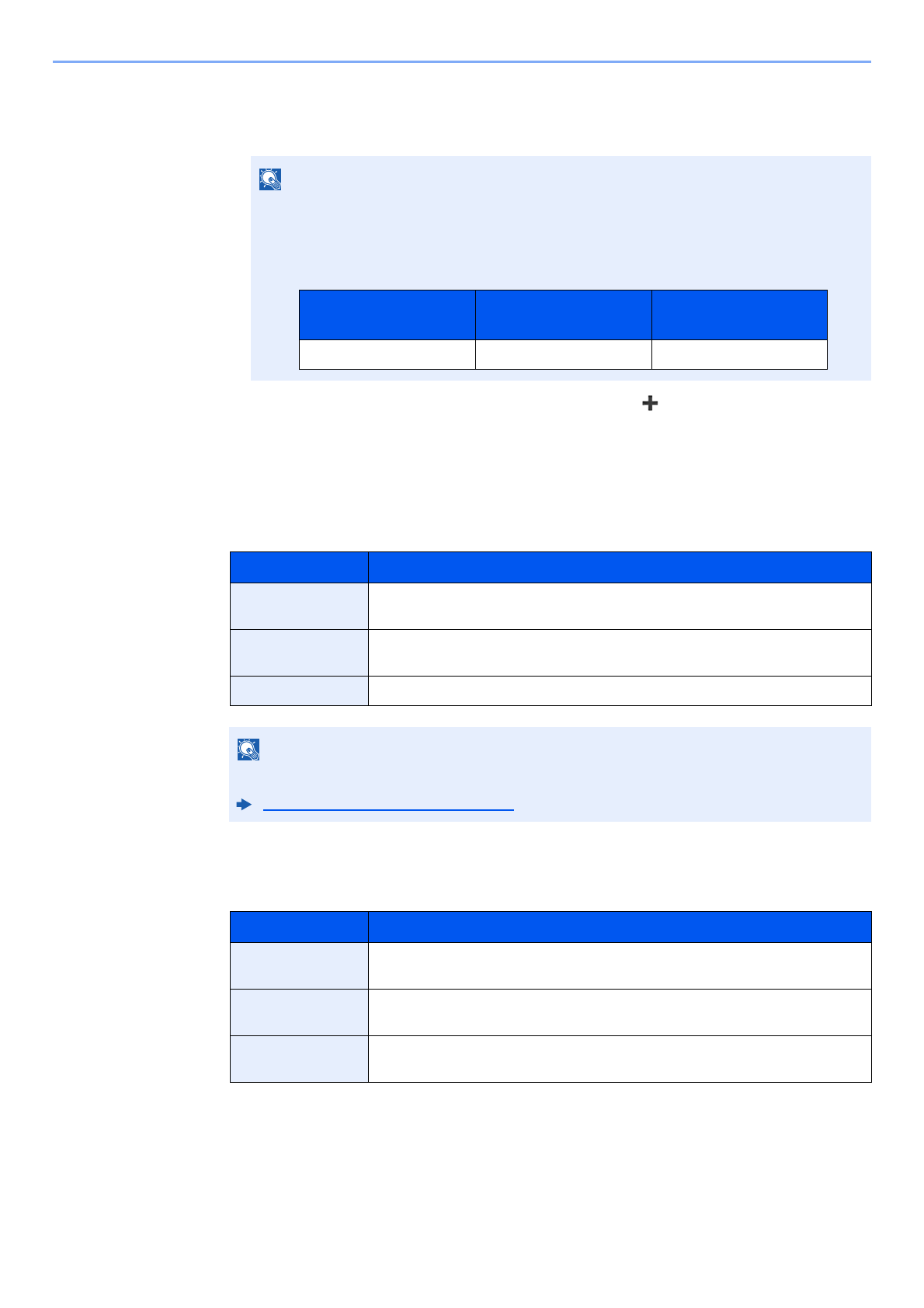Select the narrow header cell of the middle table
The image size is (924, 1308).
coord(299,567)
